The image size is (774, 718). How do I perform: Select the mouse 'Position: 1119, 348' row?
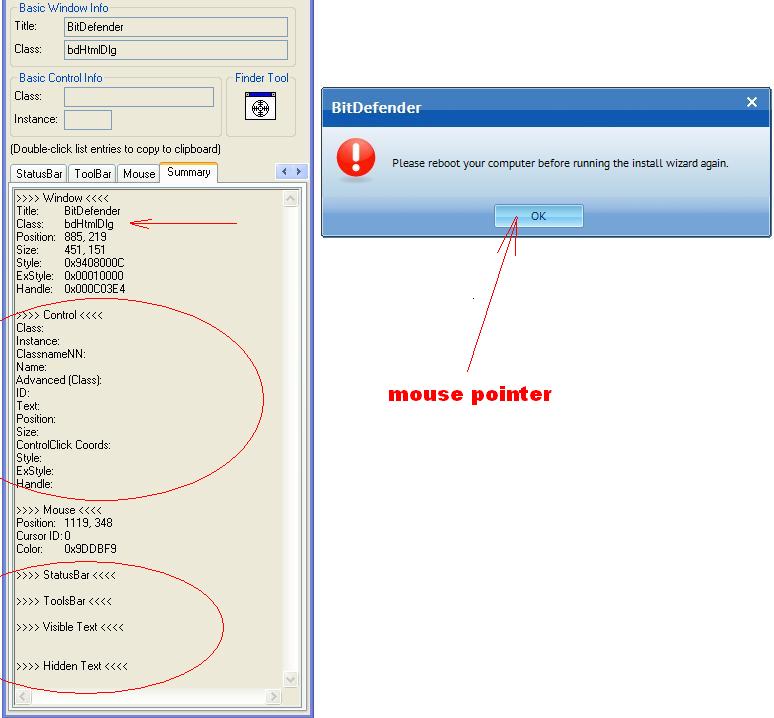pos(64,523)
